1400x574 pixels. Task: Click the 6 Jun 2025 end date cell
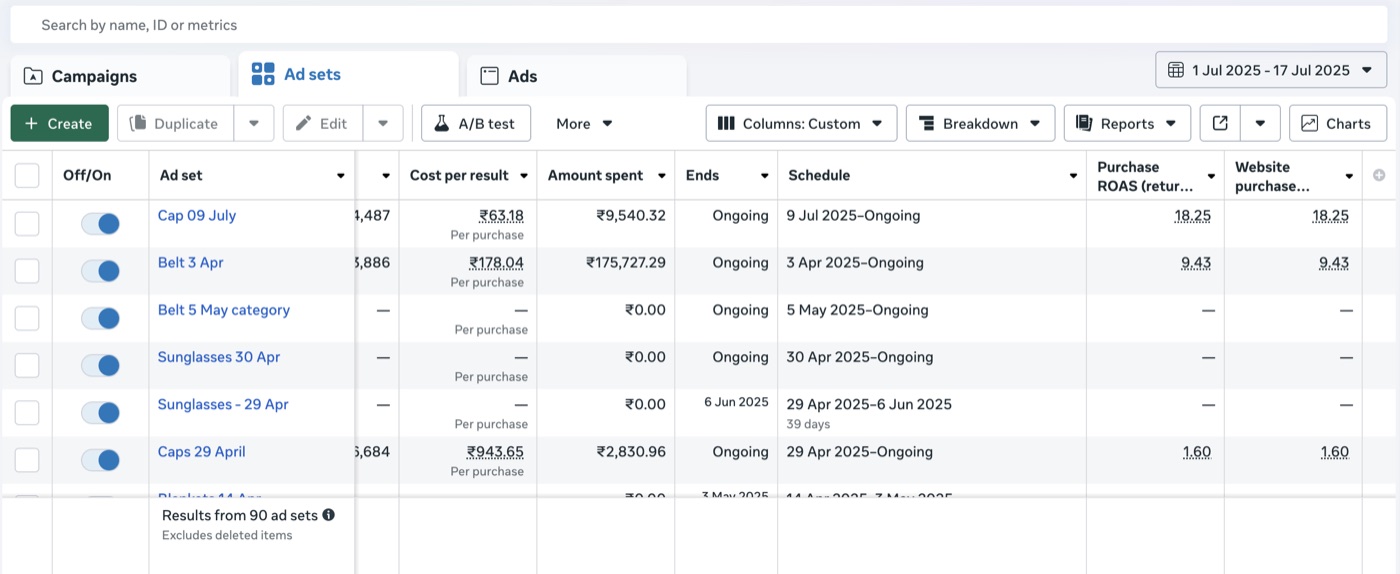(736, 402)
